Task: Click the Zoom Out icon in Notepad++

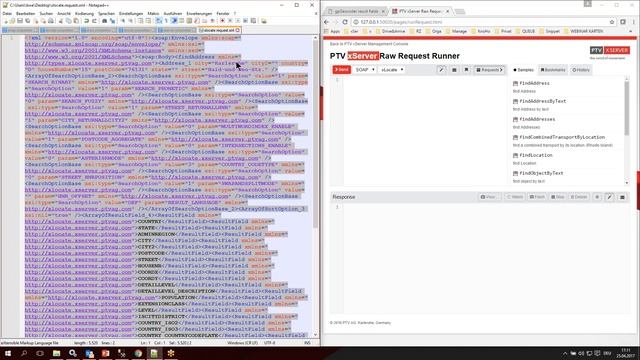Action: pyautogui.click(x=130, y=21)
